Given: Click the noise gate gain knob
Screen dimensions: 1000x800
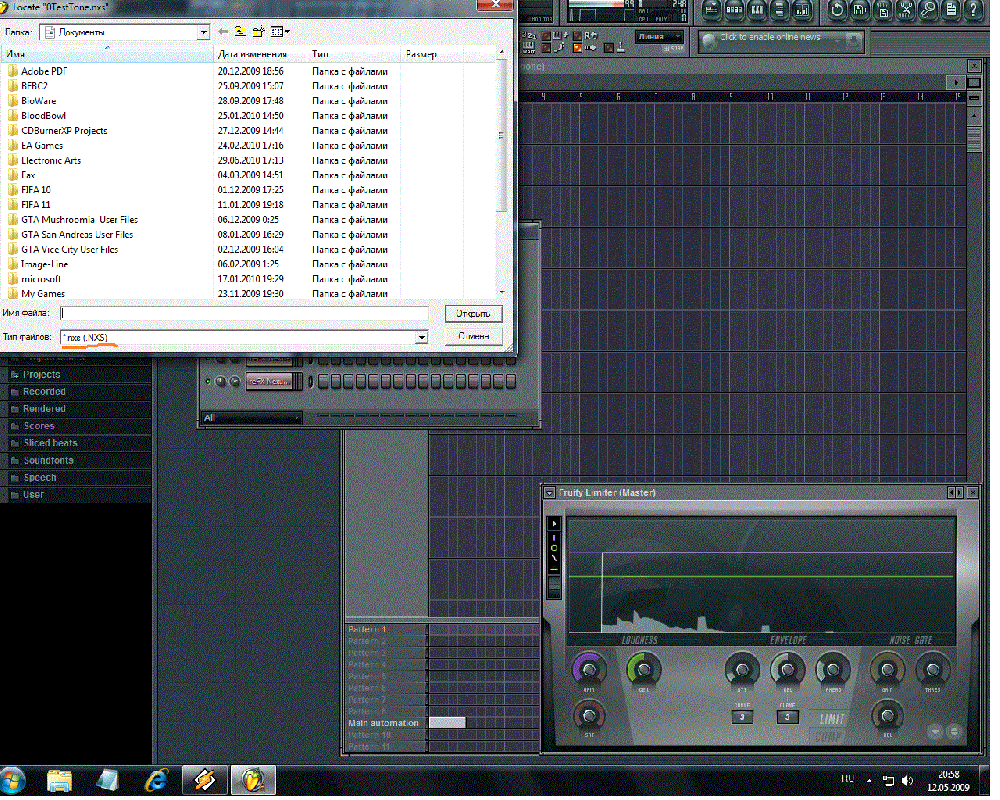Looking at the screenshot, I should tap(887, 670).
